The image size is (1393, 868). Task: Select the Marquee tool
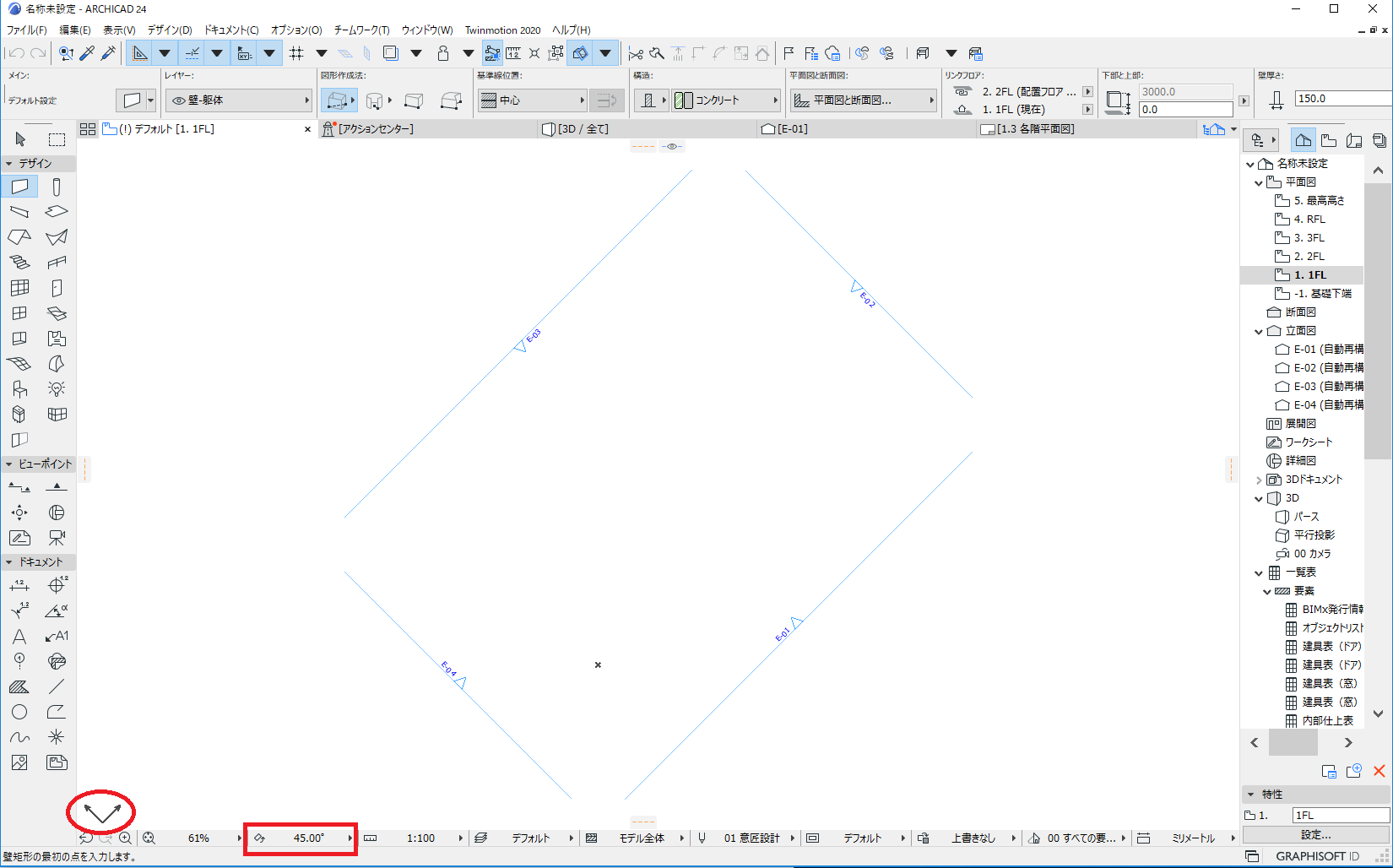click(57, 139)
